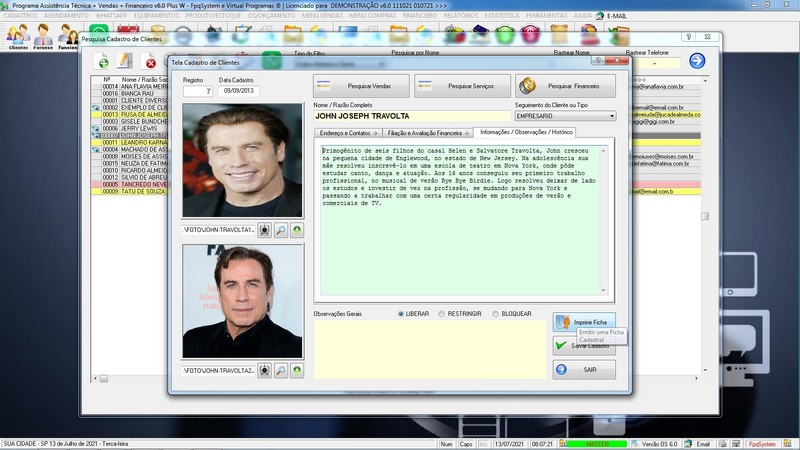Select row 00011 LEANDRO KARNAL in client list
Screen dimensions: 800x450
tap(130, 142)
